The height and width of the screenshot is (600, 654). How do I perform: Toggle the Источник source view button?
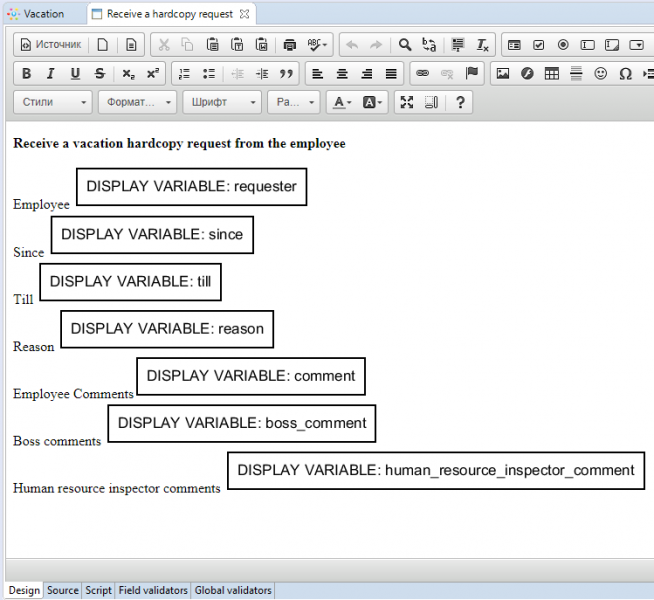point(50,45)
